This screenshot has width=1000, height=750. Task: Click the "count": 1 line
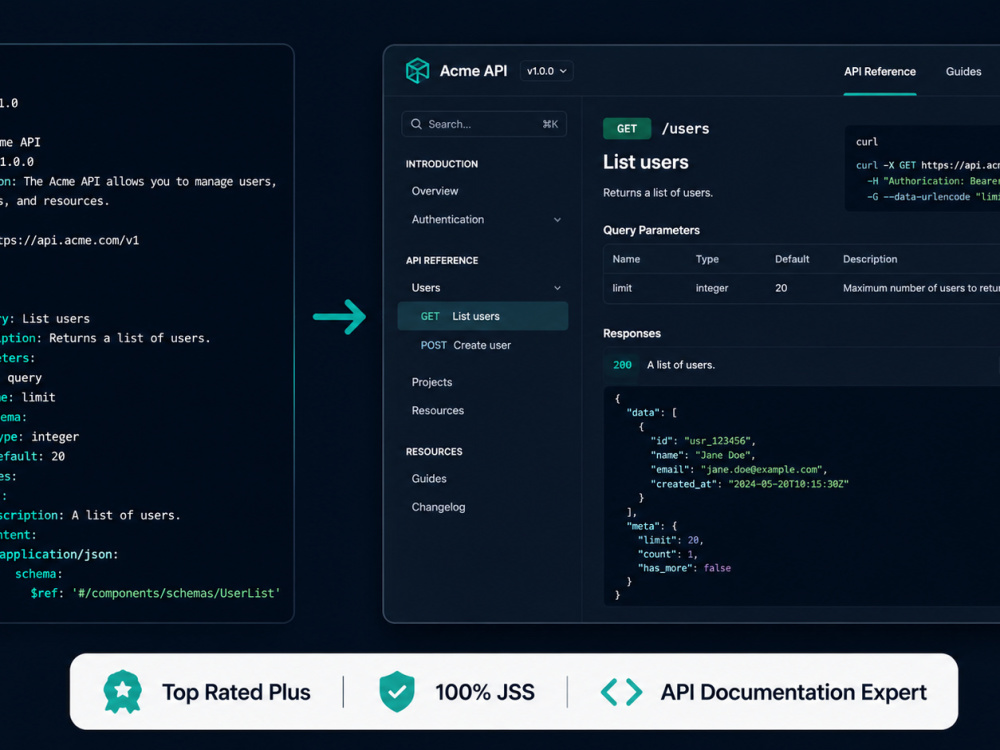pos(668,554)
